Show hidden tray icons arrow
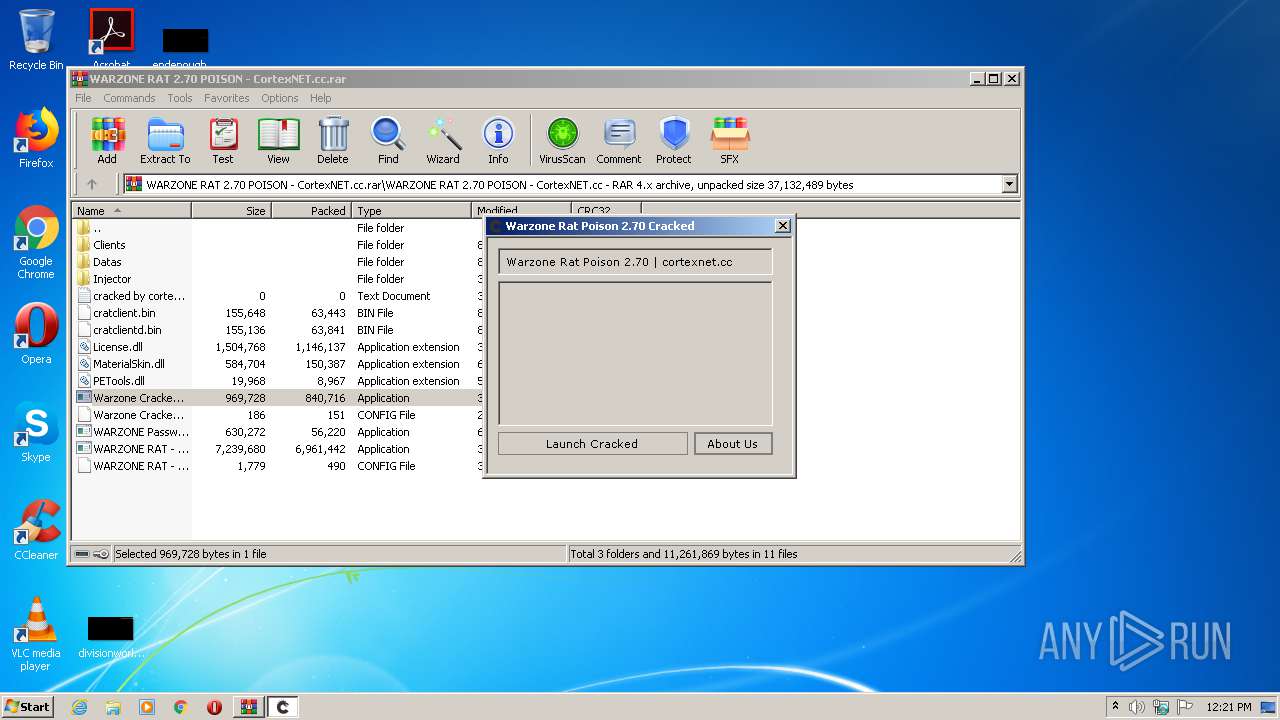Viewport: 1280px width, 720px height. pyautogui.click(x=1115, y=707)
